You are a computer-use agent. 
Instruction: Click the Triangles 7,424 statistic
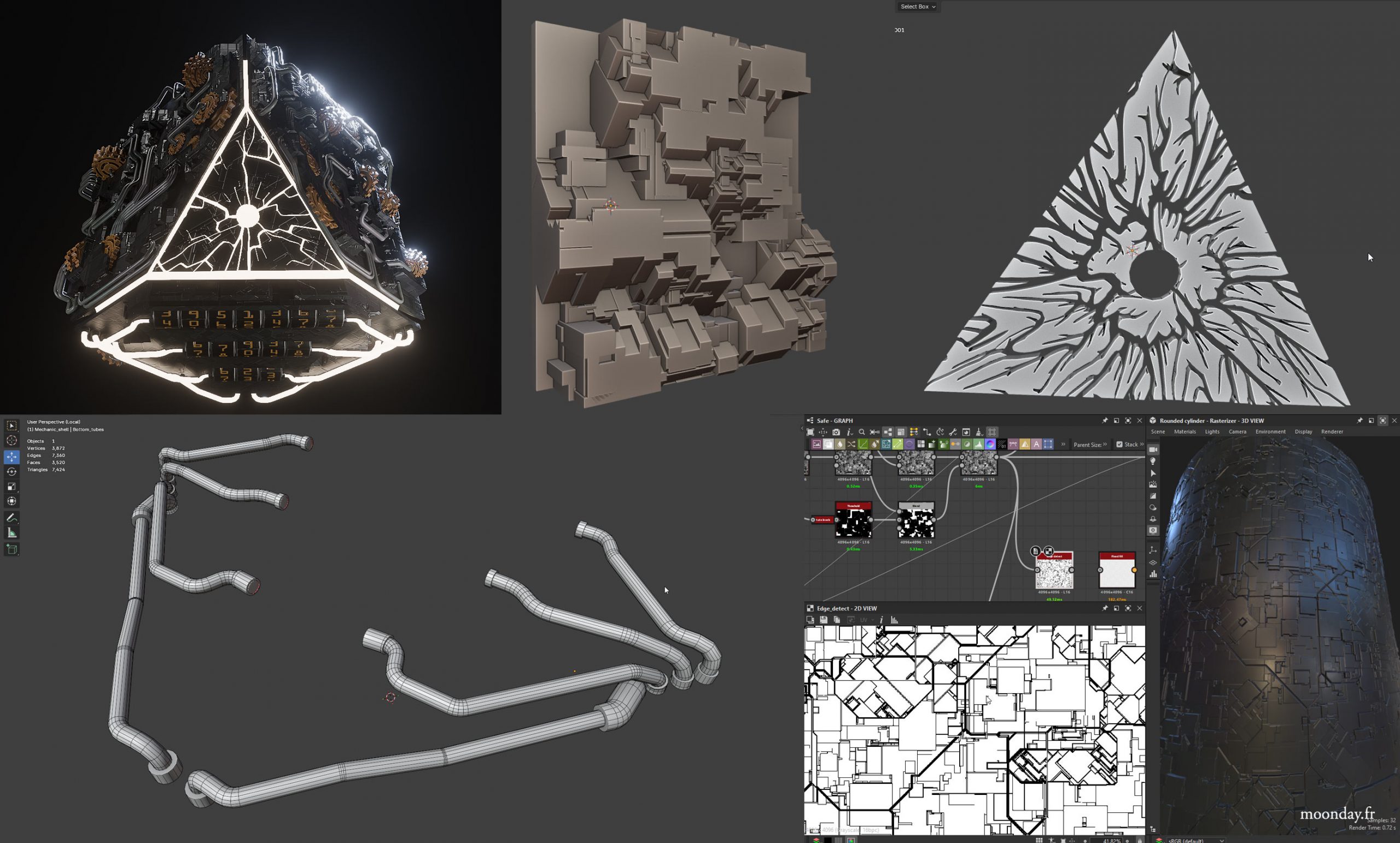pos(46,470)
